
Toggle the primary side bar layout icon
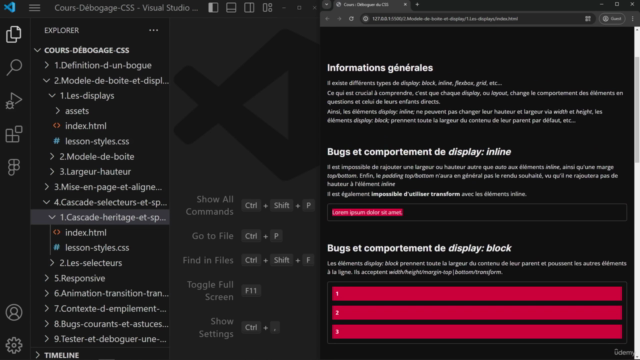tap(213, 8)
